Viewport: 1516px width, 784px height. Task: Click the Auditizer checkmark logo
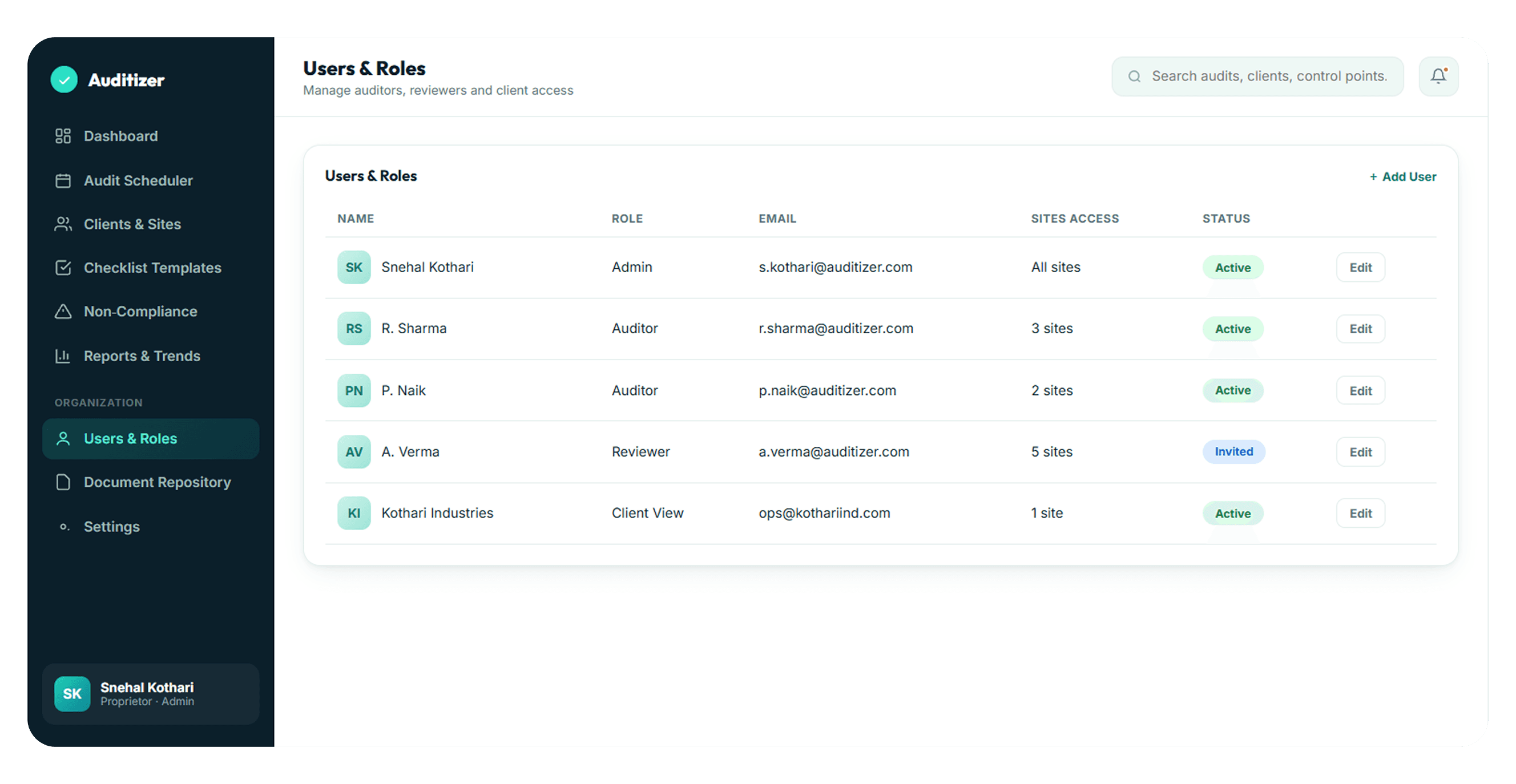coord(64,80)
